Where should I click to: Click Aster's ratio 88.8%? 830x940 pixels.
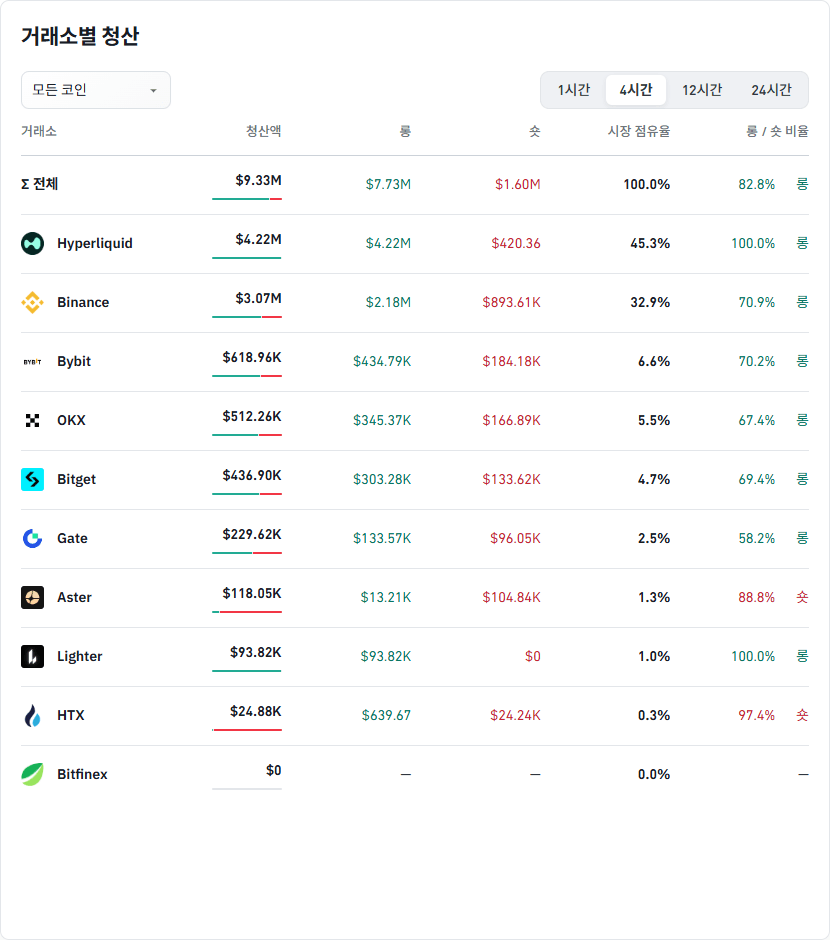point(756,598)
